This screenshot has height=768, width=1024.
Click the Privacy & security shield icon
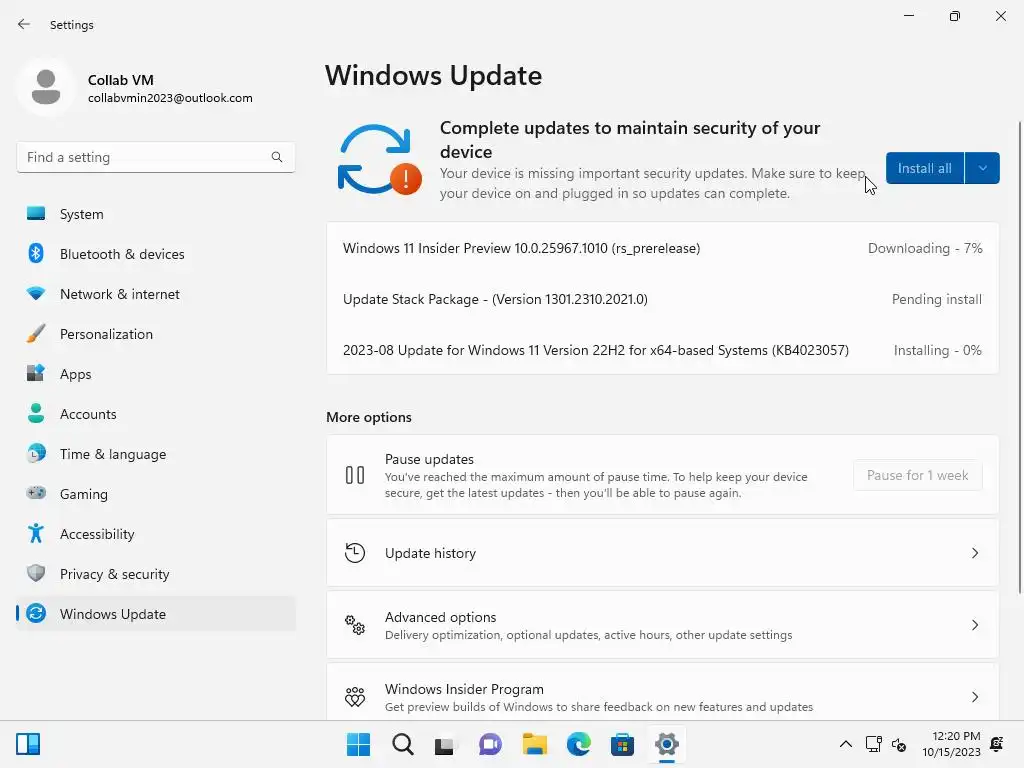tap(36, 573)
